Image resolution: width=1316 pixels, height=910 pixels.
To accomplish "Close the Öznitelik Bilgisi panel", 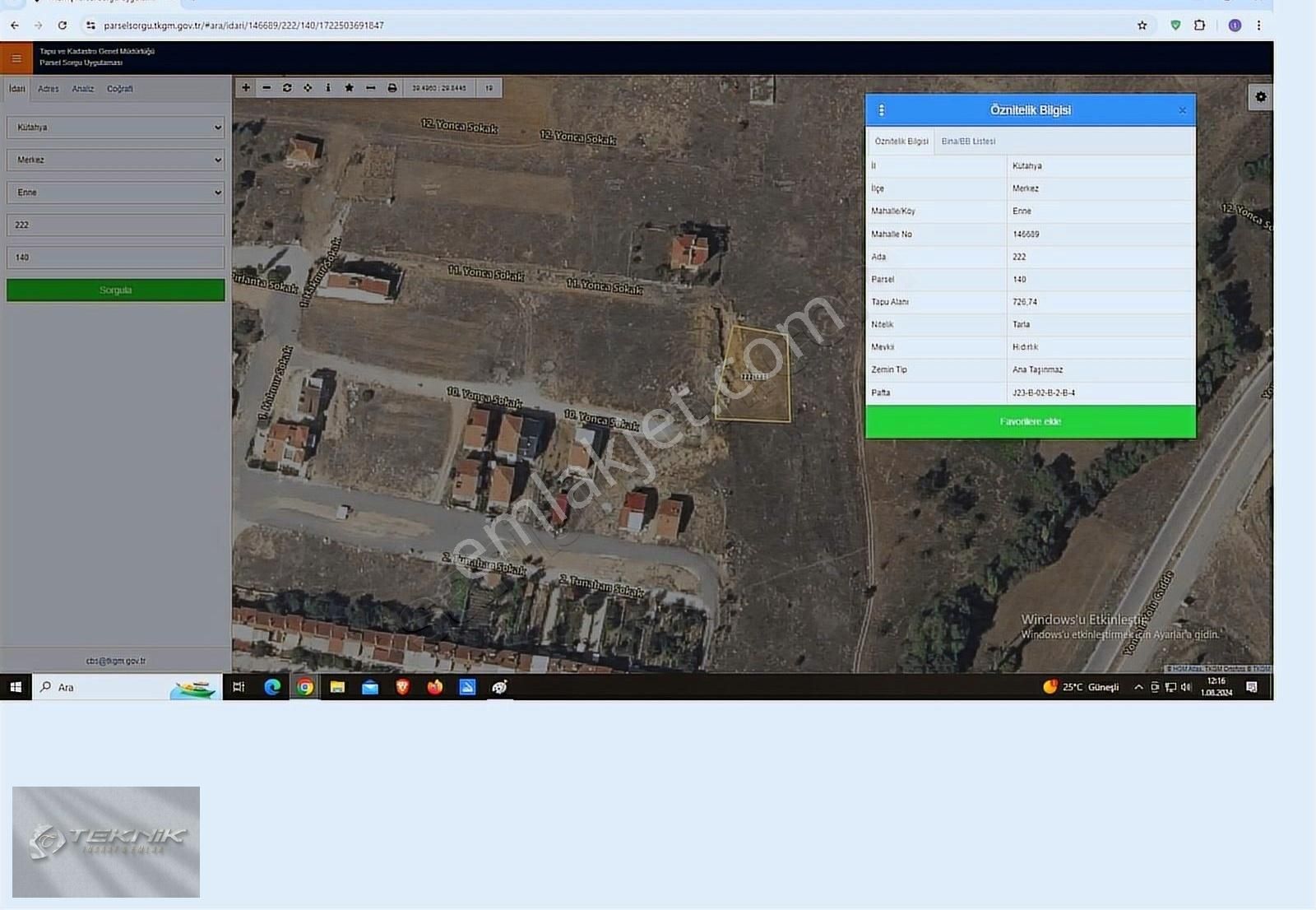I will pos(1182,110).
